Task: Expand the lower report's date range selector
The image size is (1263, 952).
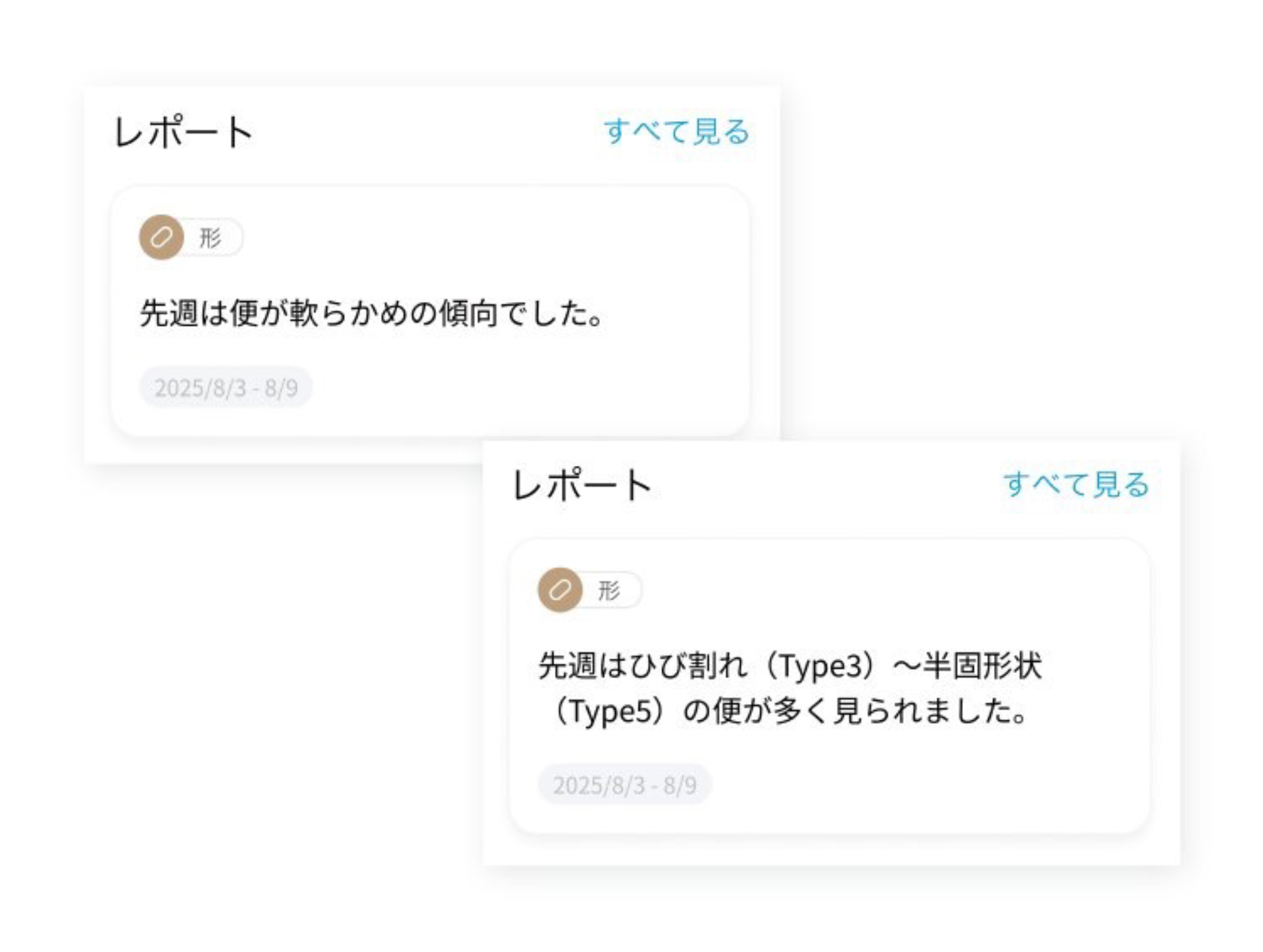Action: pyautogui.click(x=624, y=785)
